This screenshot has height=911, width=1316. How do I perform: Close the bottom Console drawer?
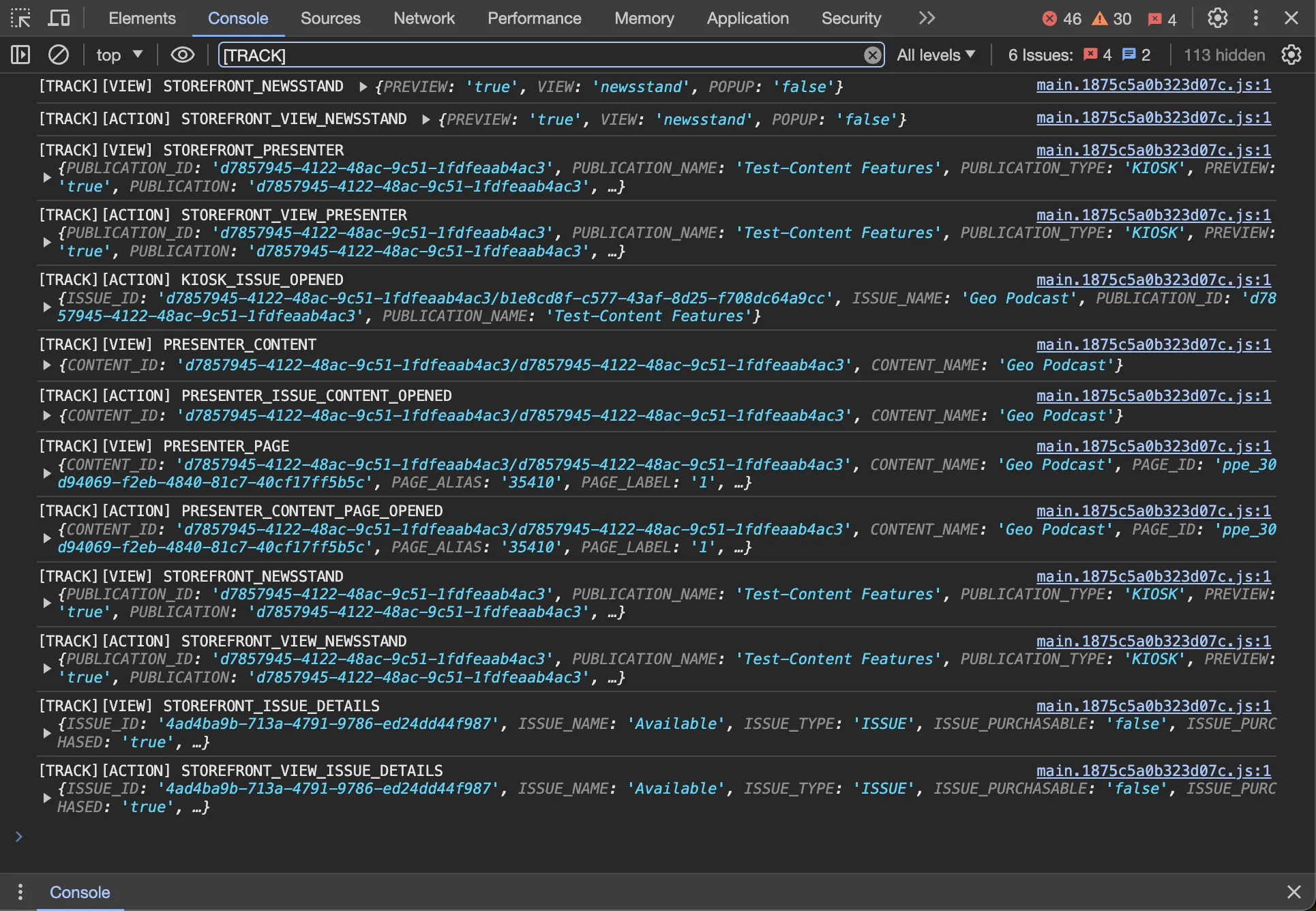tap(1293, 892)
